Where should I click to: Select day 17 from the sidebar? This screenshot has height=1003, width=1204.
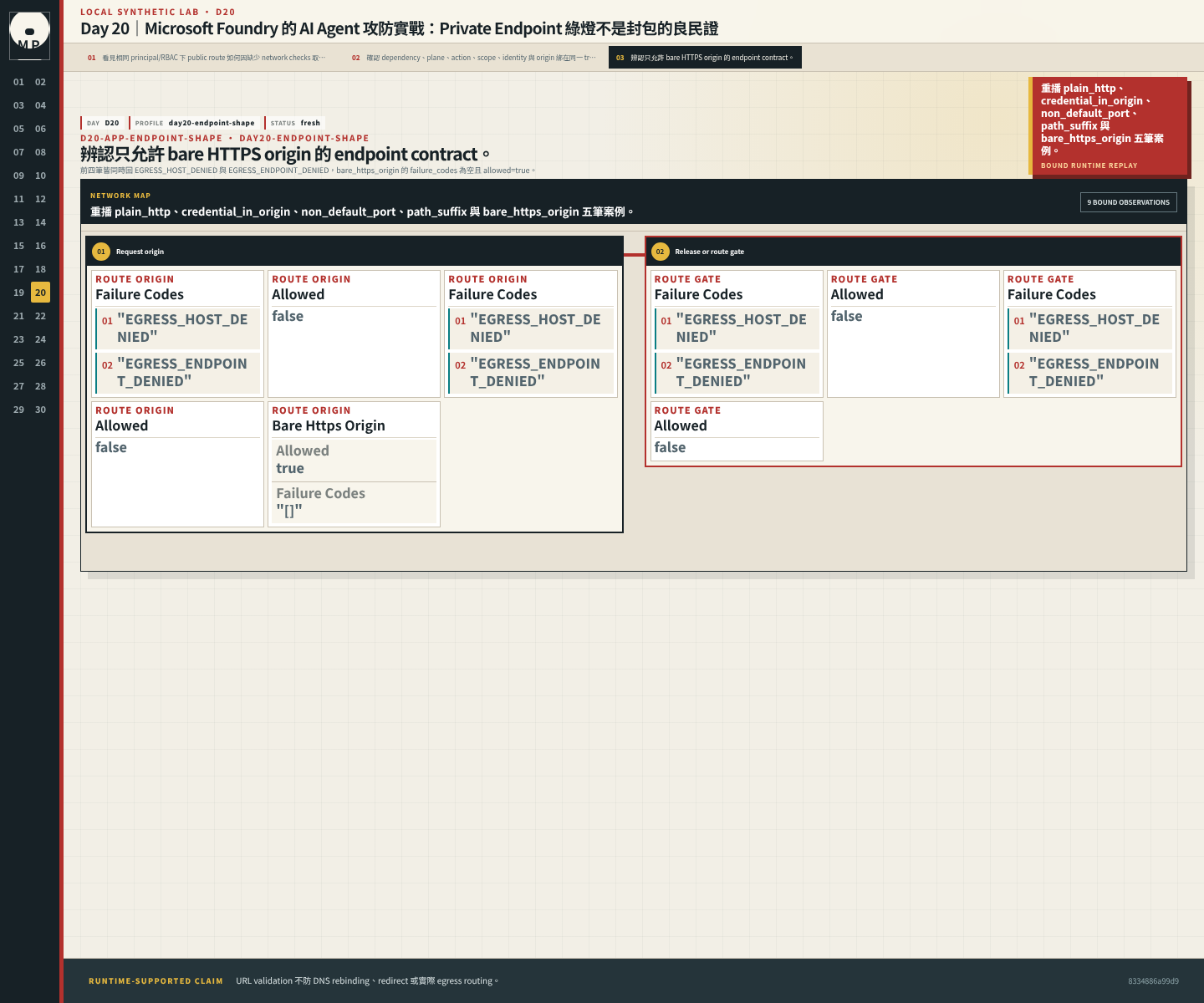tap(18, 269)
